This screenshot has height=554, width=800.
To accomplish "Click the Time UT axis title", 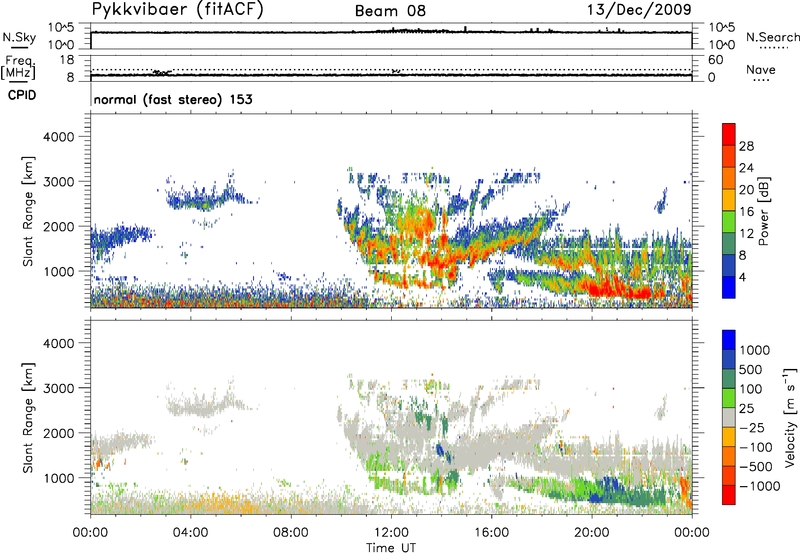I will point(391,548).
